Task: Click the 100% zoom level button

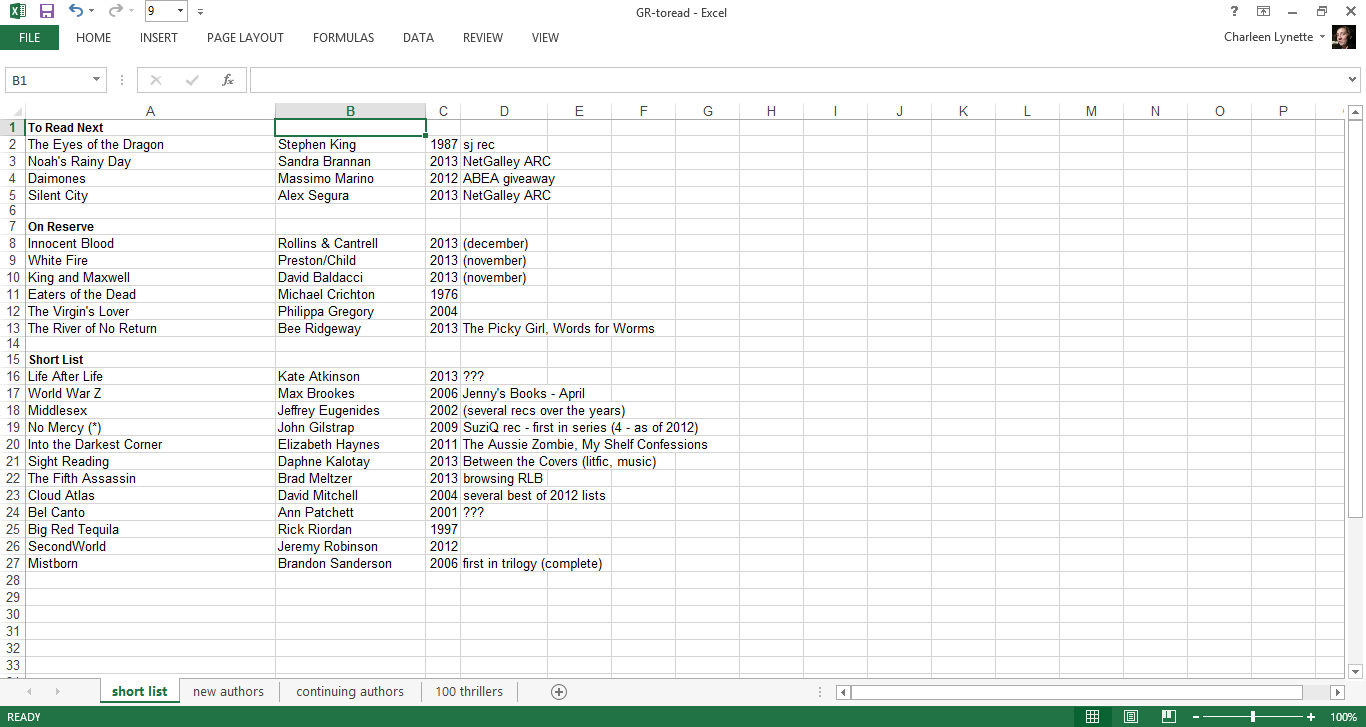Action: point(1343,717)
